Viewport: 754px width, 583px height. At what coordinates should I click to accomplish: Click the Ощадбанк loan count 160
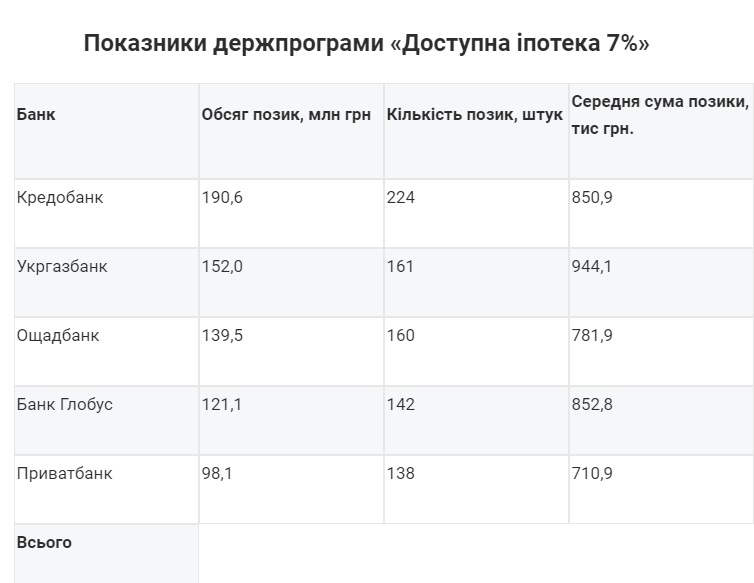click(477, 352)
